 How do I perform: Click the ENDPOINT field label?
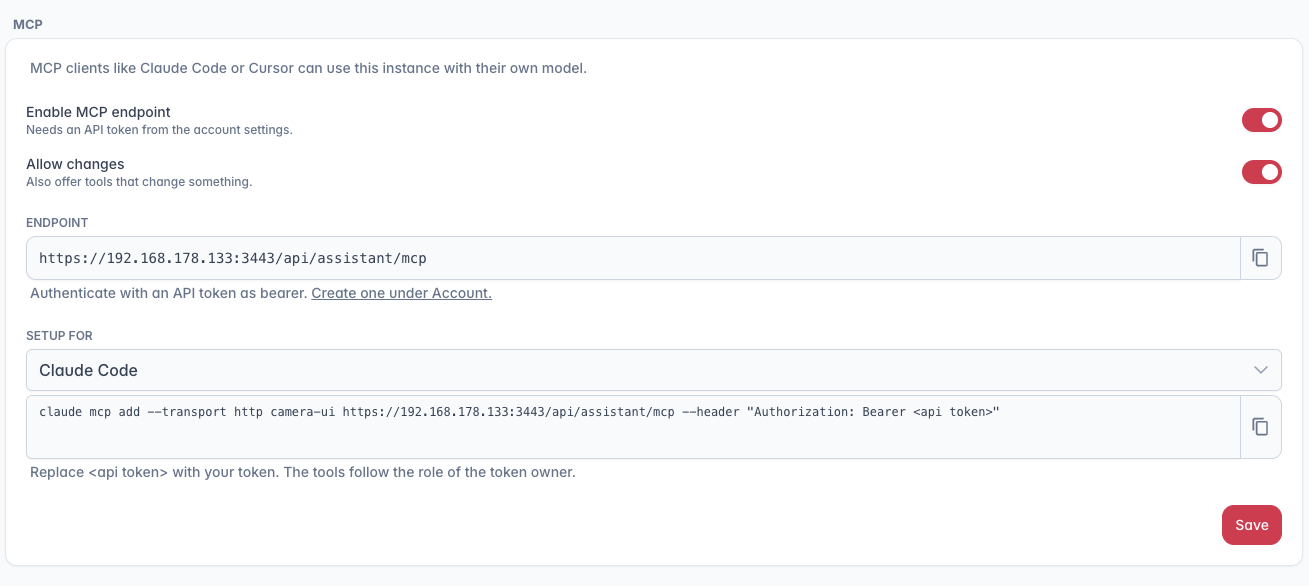(57, 222)
